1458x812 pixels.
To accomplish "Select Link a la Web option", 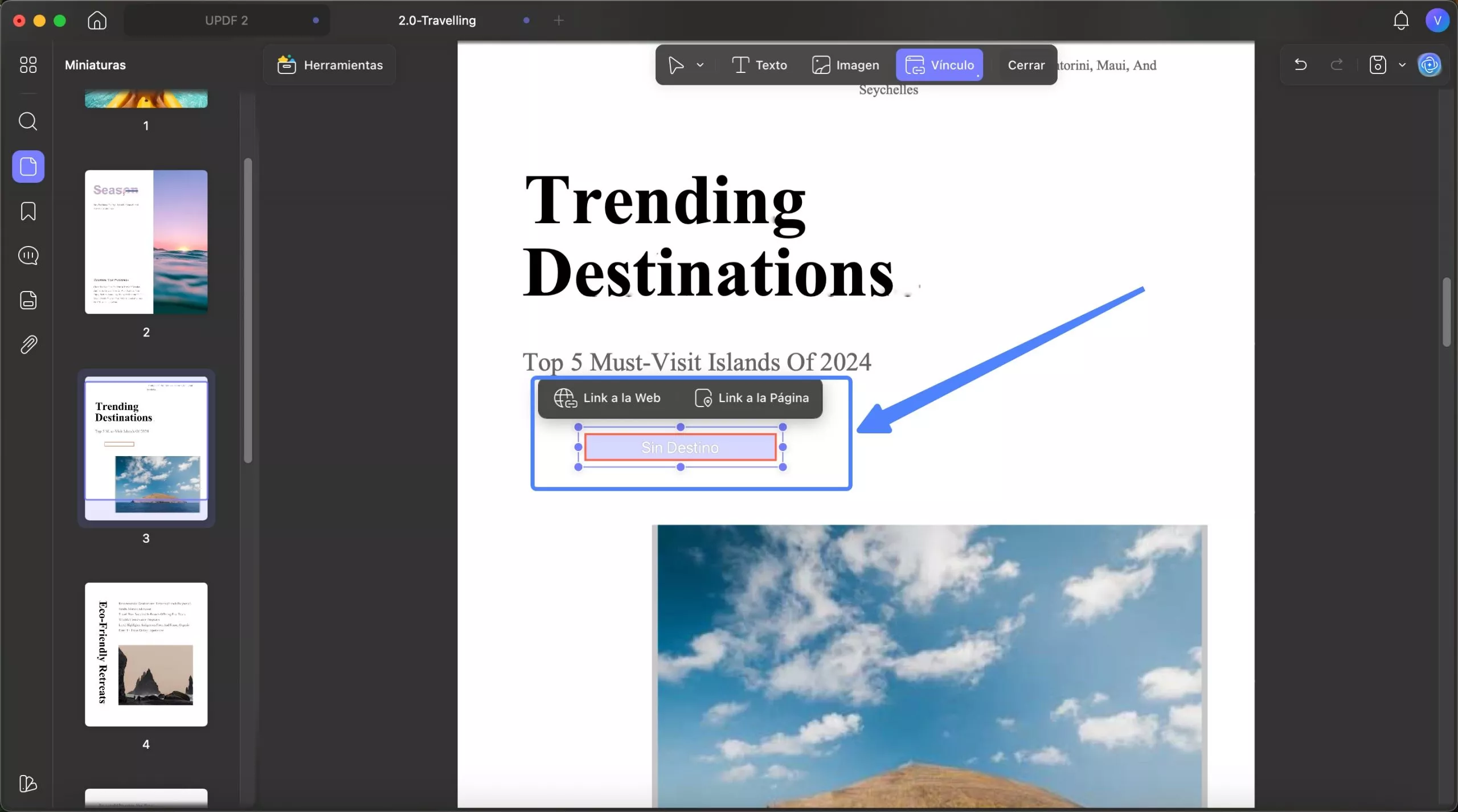I will (x=607, y=398).
